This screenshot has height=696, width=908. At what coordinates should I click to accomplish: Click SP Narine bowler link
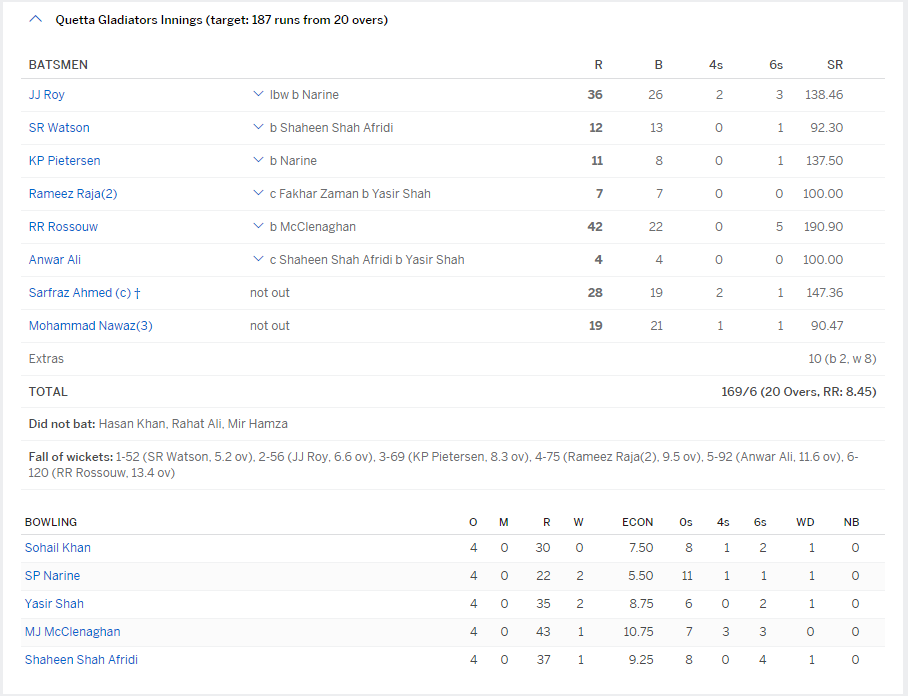point(52,576)
